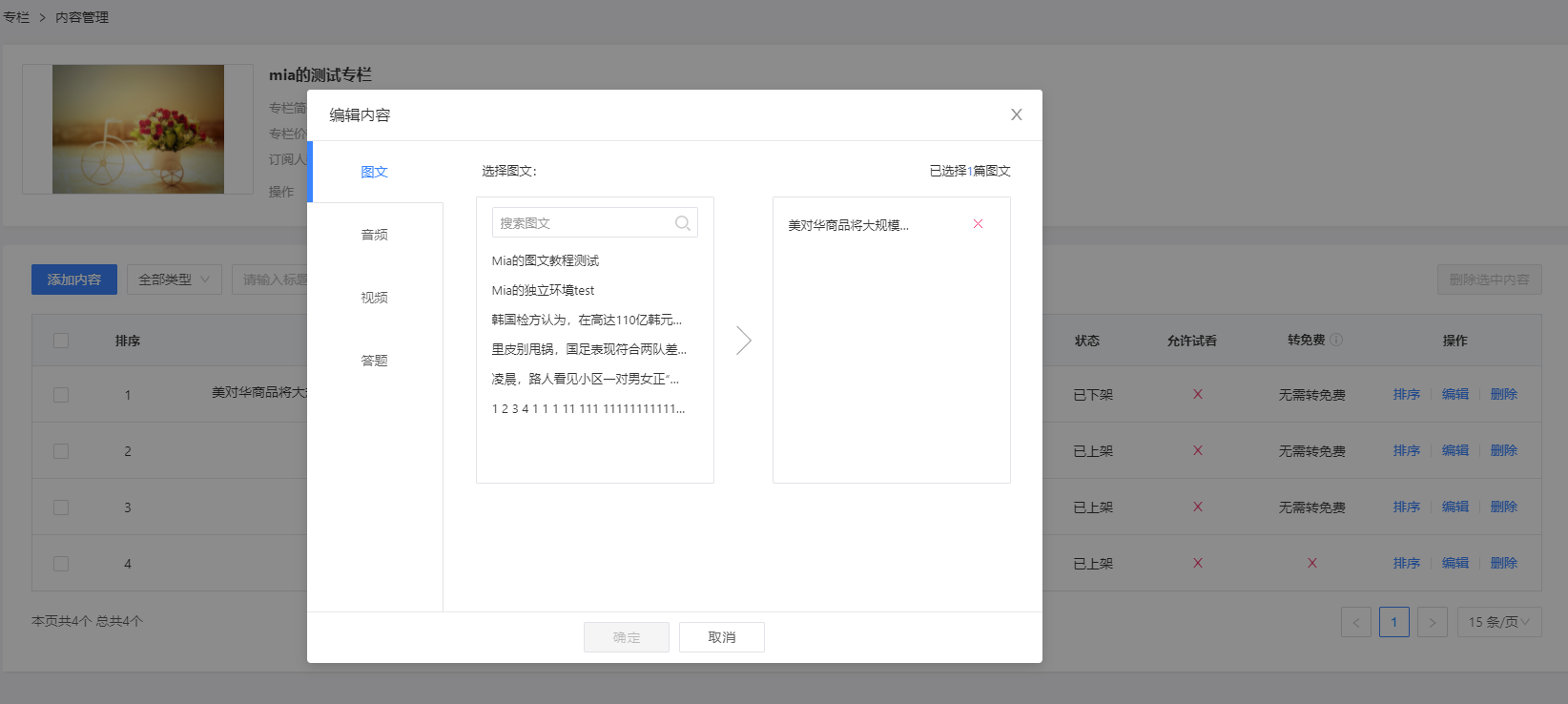Image resolution: width=1568 pixels, height=704 pixels.
Task: Go to next page arrow in pagination
Action: pos(1432,622)
